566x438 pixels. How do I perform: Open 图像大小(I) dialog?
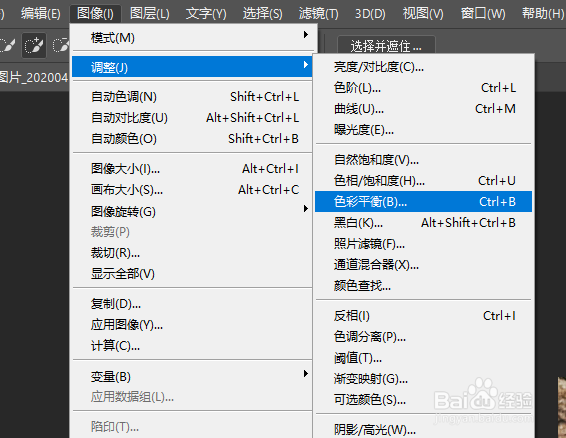click(x=192, y=169)
